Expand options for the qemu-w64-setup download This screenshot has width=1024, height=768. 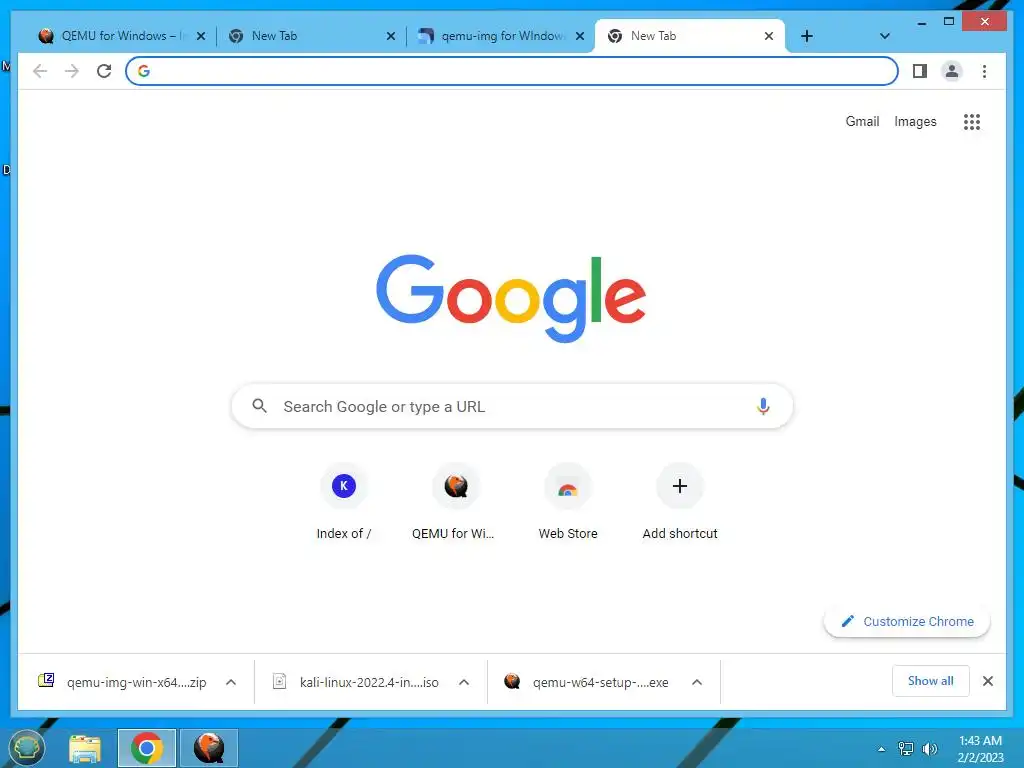click(697, 682)
